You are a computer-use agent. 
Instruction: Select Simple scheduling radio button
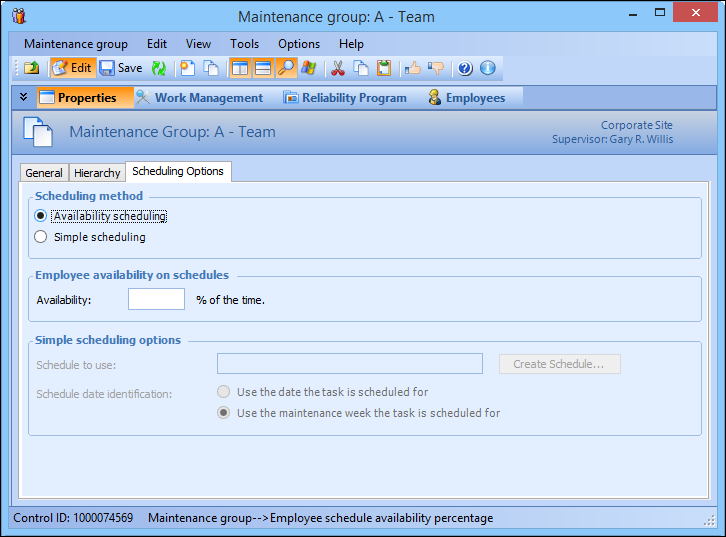[x=40, y=237]
